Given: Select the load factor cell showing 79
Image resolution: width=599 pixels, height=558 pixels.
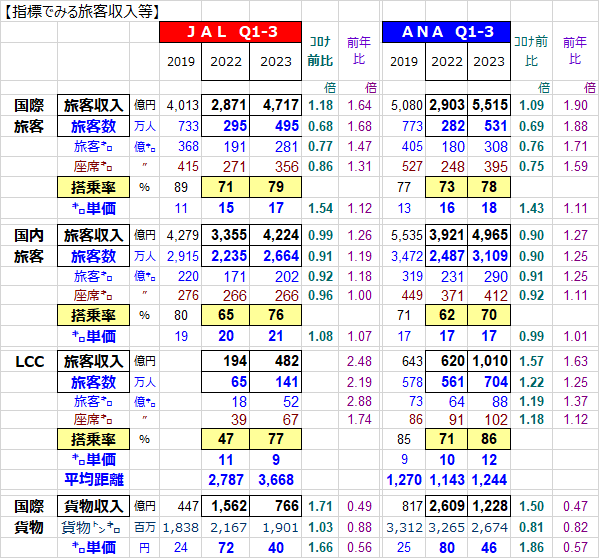Looking at the screenshot, I should [x=275, y=187].
